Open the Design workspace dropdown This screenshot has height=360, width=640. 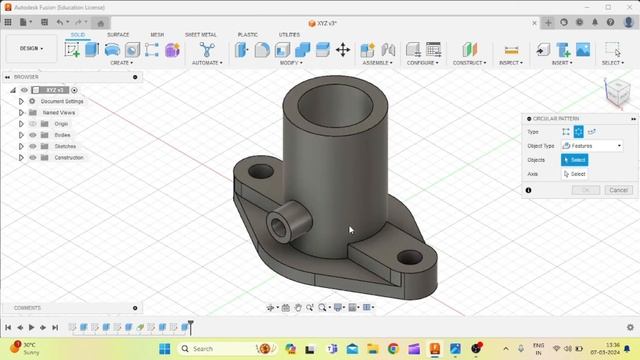pyautogui.click(x=31, y=48)
